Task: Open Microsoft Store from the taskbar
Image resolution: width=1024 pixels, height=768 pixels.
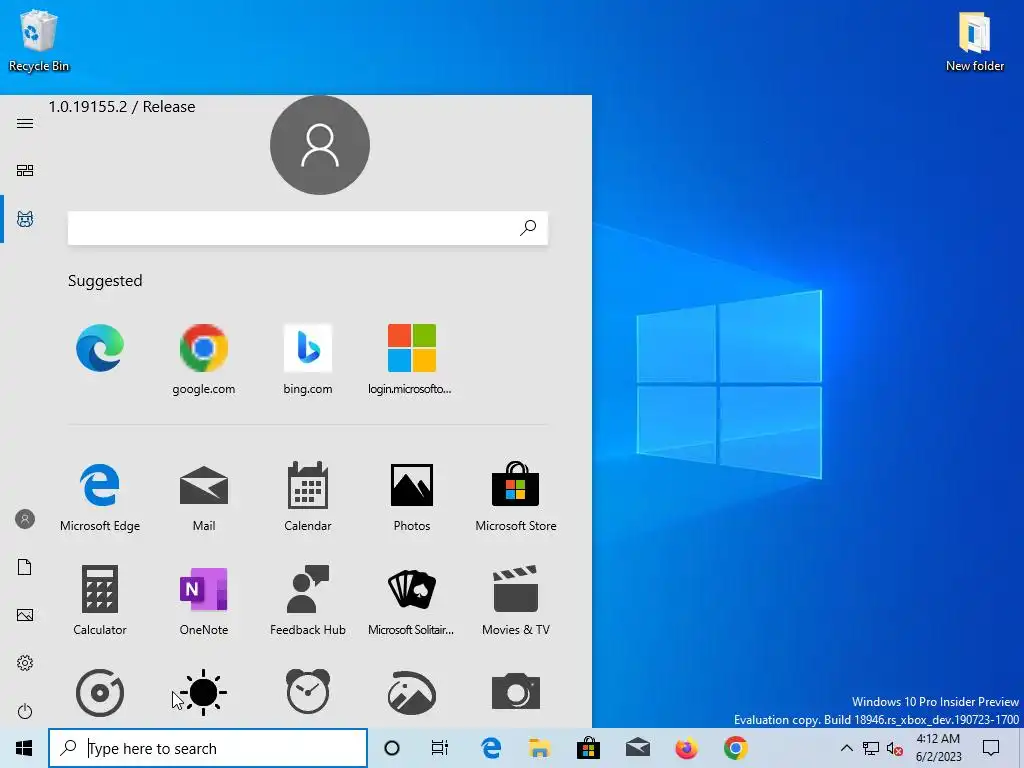Action: [588, 748]
